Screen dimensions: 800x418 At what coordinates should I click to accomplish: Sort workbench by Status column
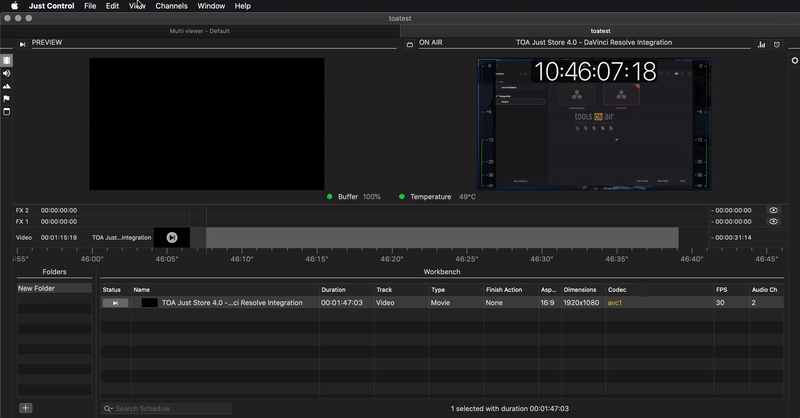115,290
